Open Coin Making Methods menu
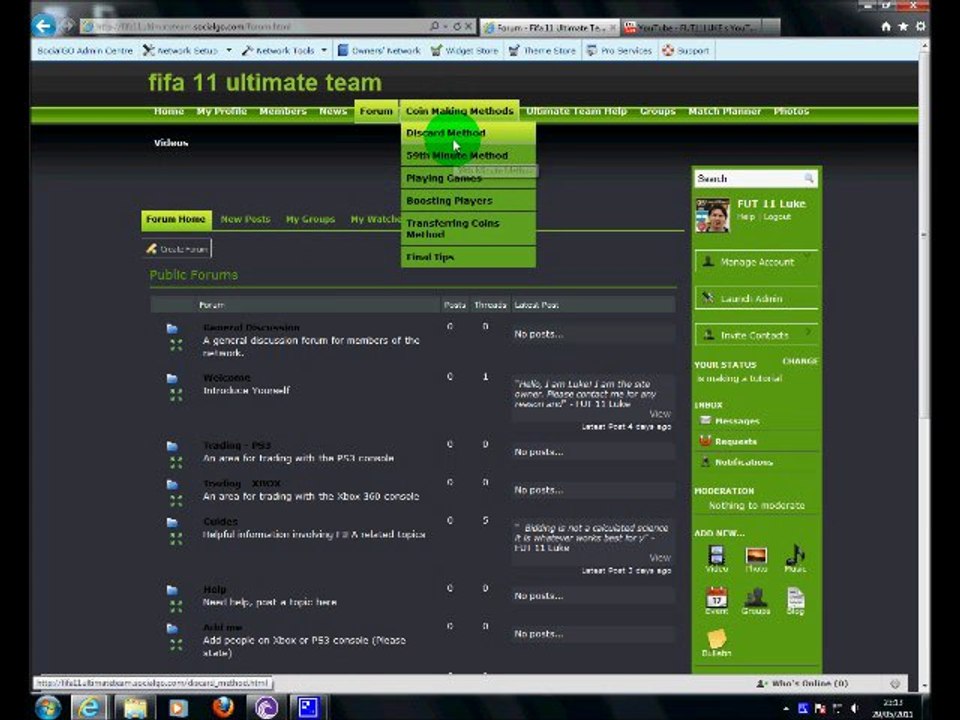 459,111
